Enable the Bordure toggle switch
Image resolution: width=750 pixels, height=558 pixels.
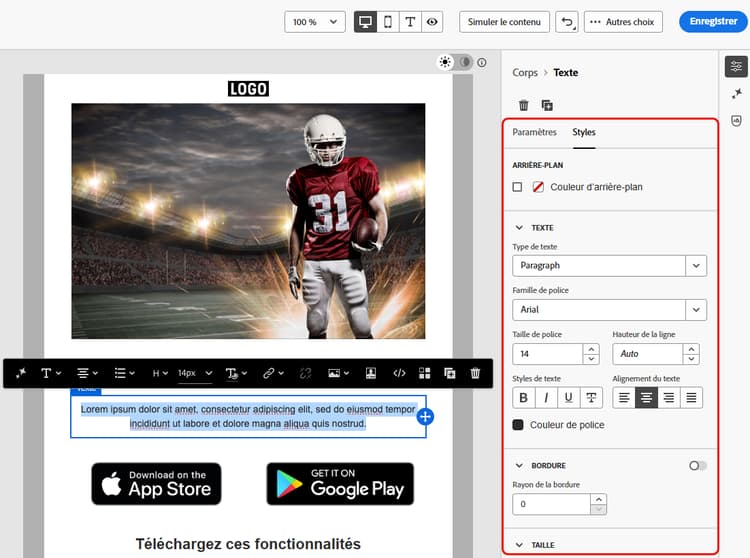697,466
